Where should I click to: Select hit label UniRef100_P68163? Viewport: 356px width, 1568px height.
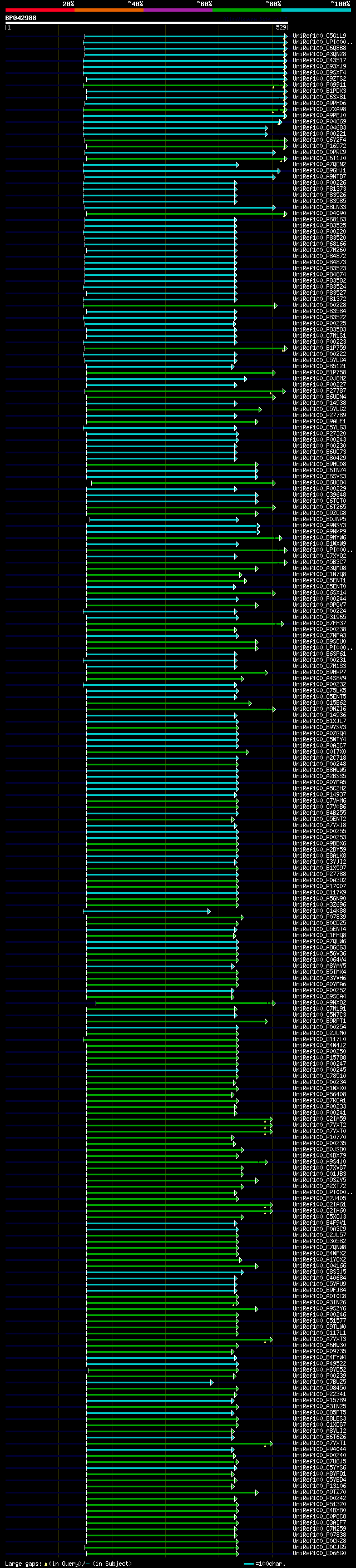tap(319, 219)
